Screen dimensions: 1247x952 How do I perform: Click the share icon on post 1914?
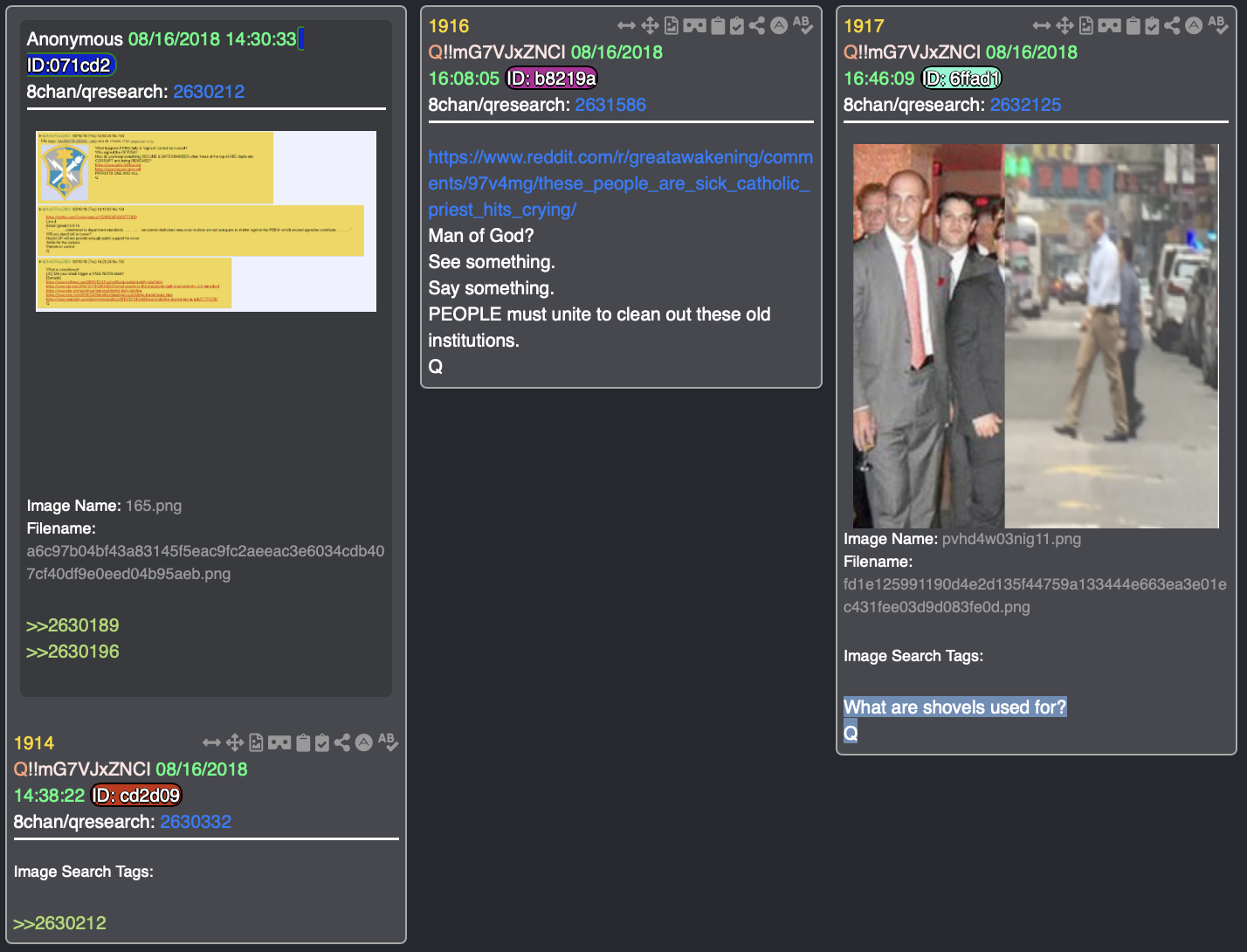342,743
